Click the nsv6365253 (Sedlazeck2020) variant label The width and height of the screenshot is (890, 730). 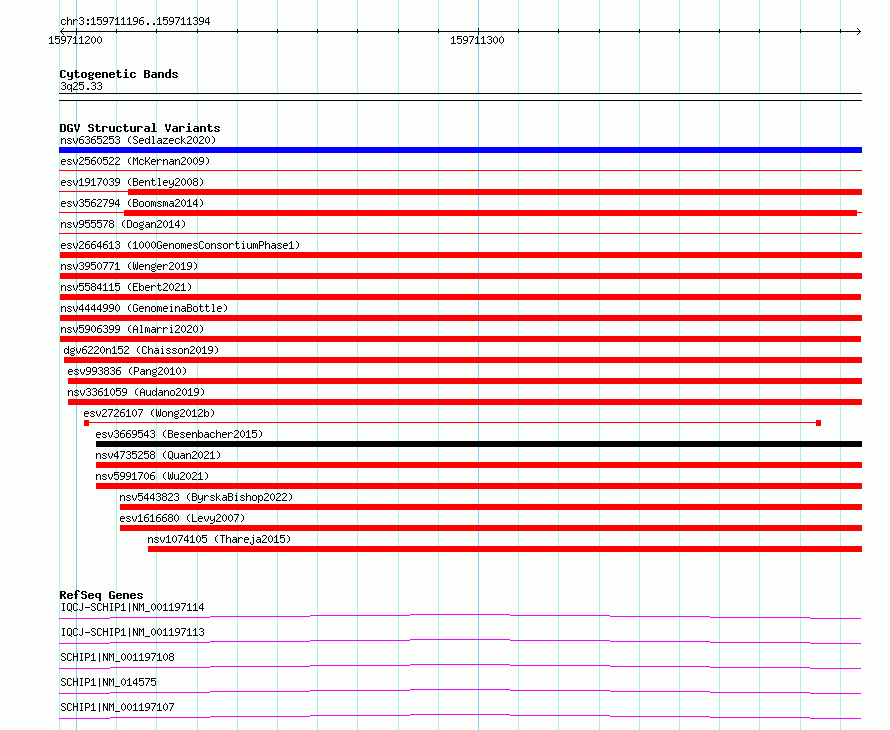138,140
